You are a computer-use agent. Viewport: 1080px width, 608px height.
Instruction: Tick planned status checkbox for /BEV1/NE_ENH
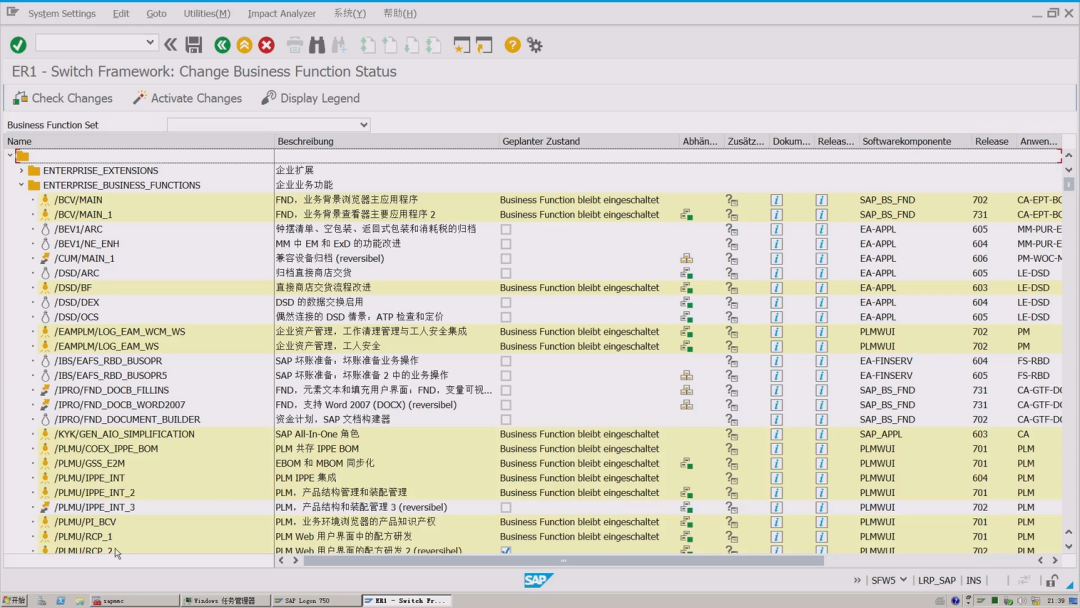[506, 244]
